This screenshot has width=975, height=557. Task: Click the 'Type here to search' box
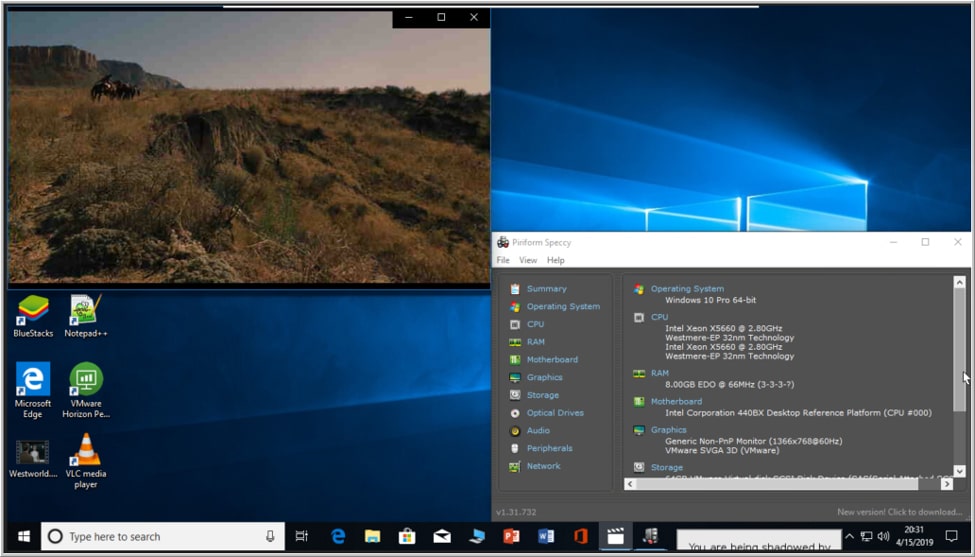pyautogui.click(x=163, y=536)
